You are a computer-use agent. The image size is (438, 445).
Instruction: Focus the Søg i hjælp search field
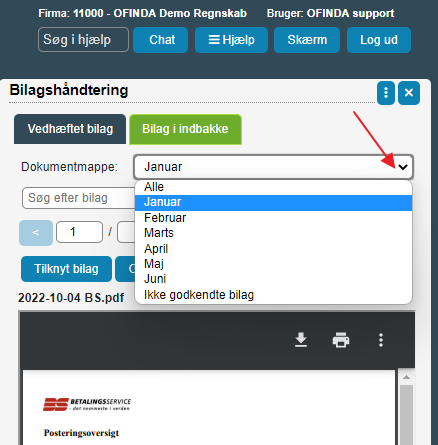coord(83,40)
